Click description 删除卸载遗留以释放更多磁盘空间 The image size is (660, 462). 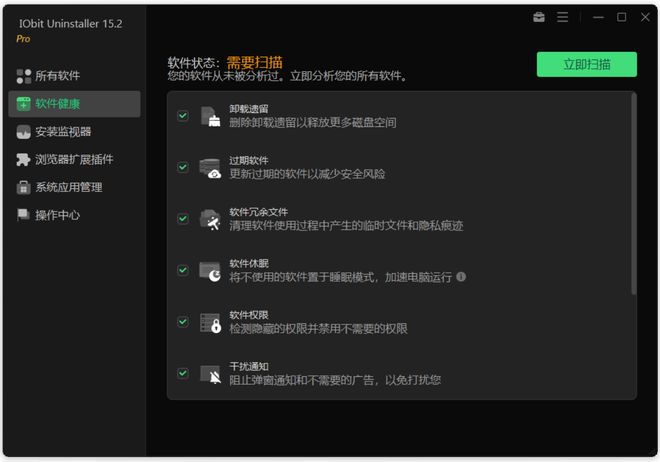(x=313, y=122)
